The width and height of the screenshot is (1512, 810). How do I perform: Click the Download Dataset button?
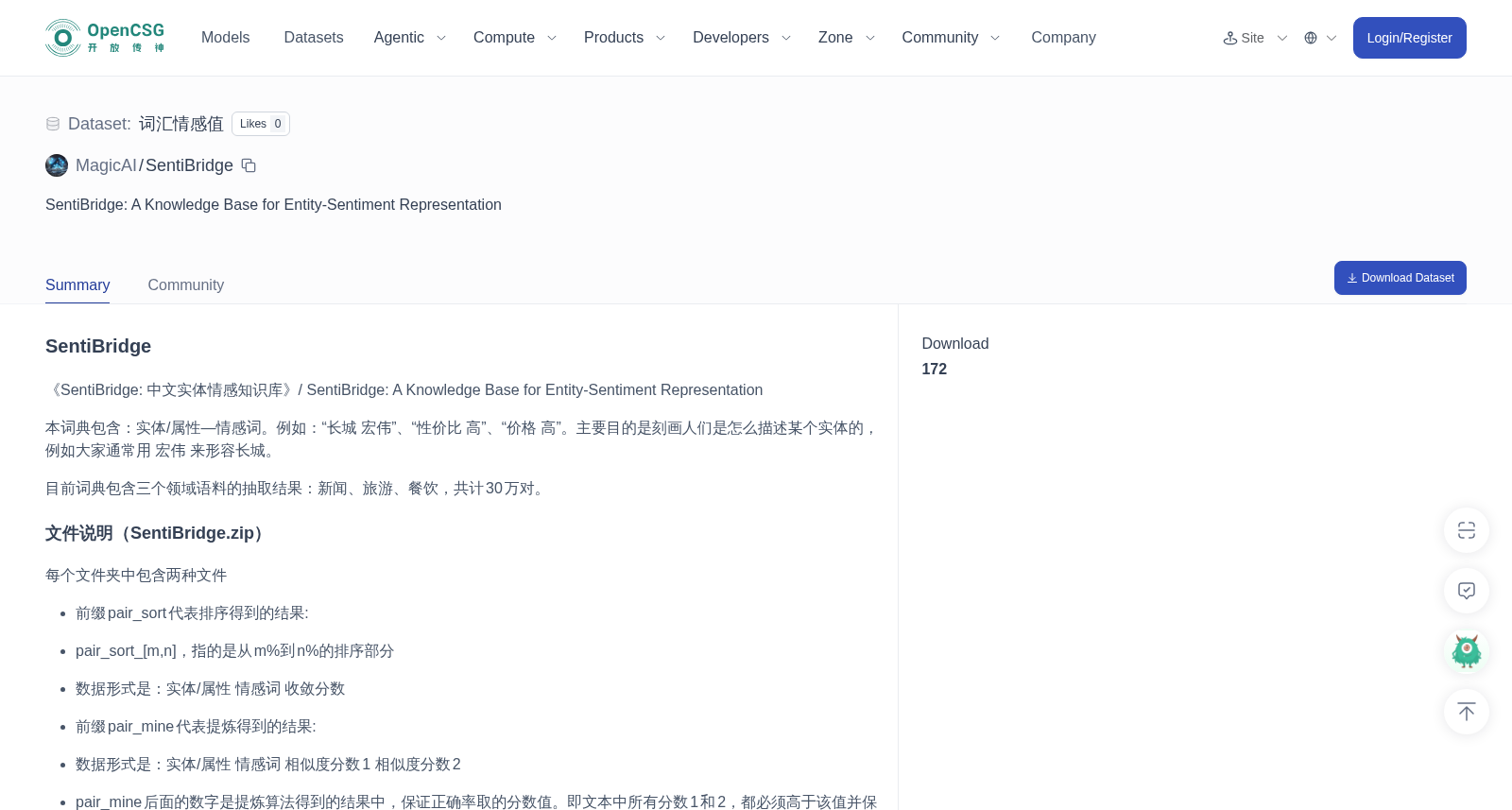1400,278
